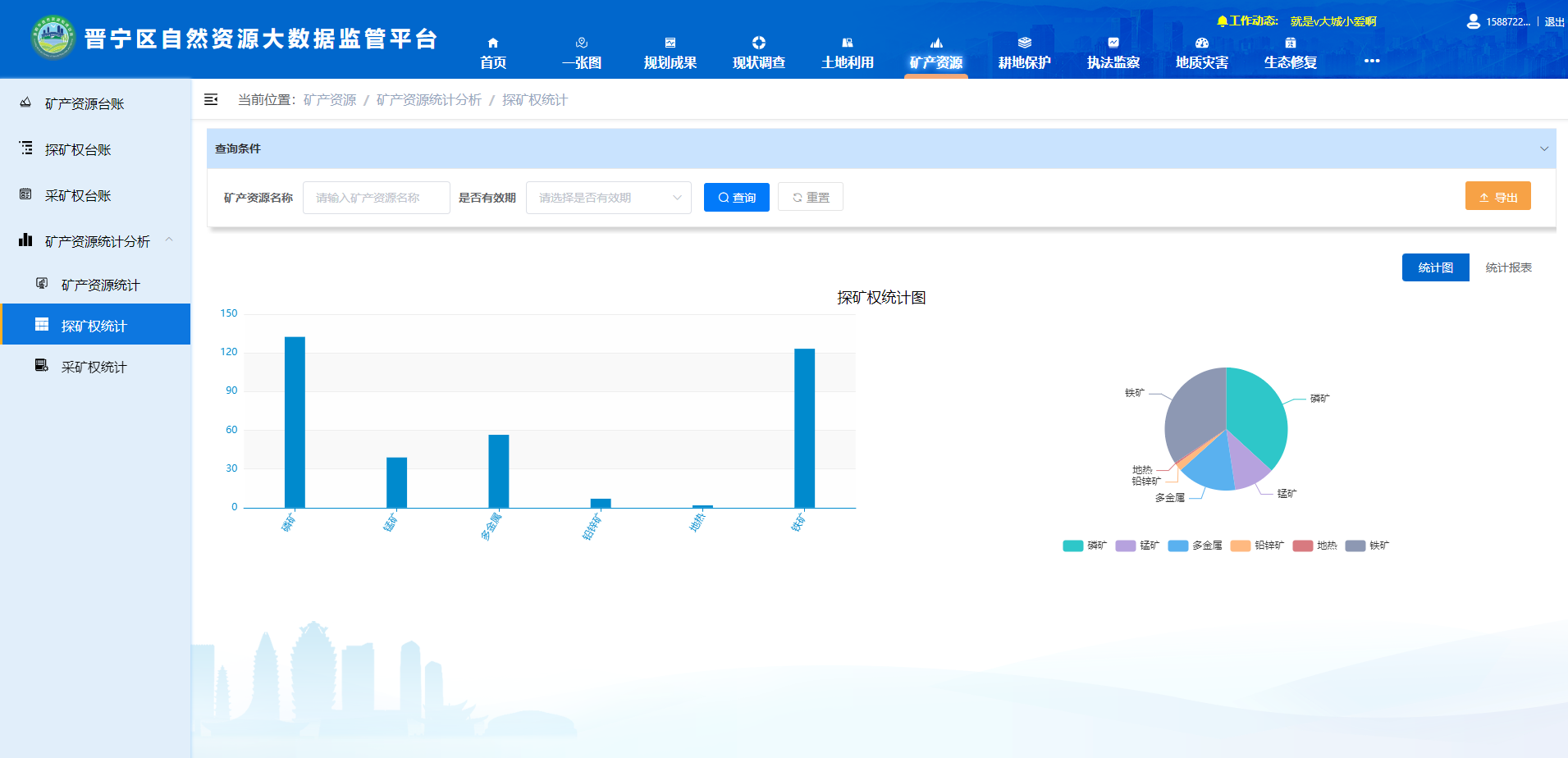Image resolution: width=1568 pixels, height=758 pixels.
Task: Click the 重置 reset button
Action: (811, 198)
